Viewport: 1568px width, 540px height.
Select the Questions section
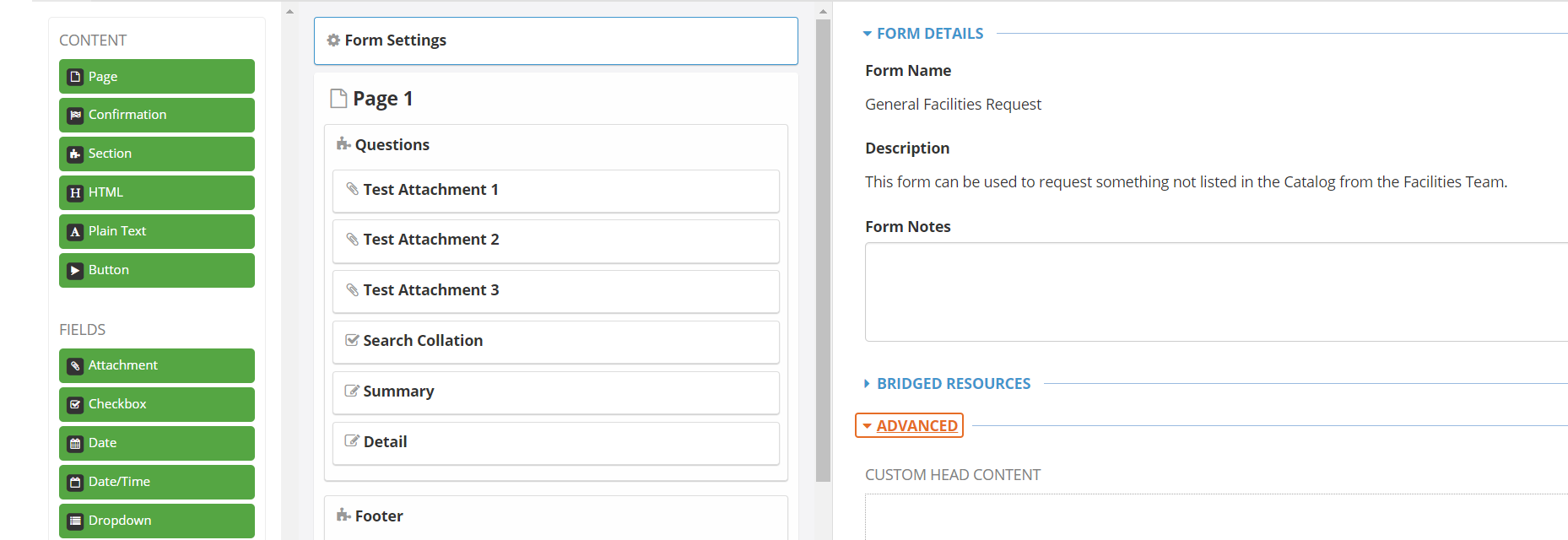point(392,145)
